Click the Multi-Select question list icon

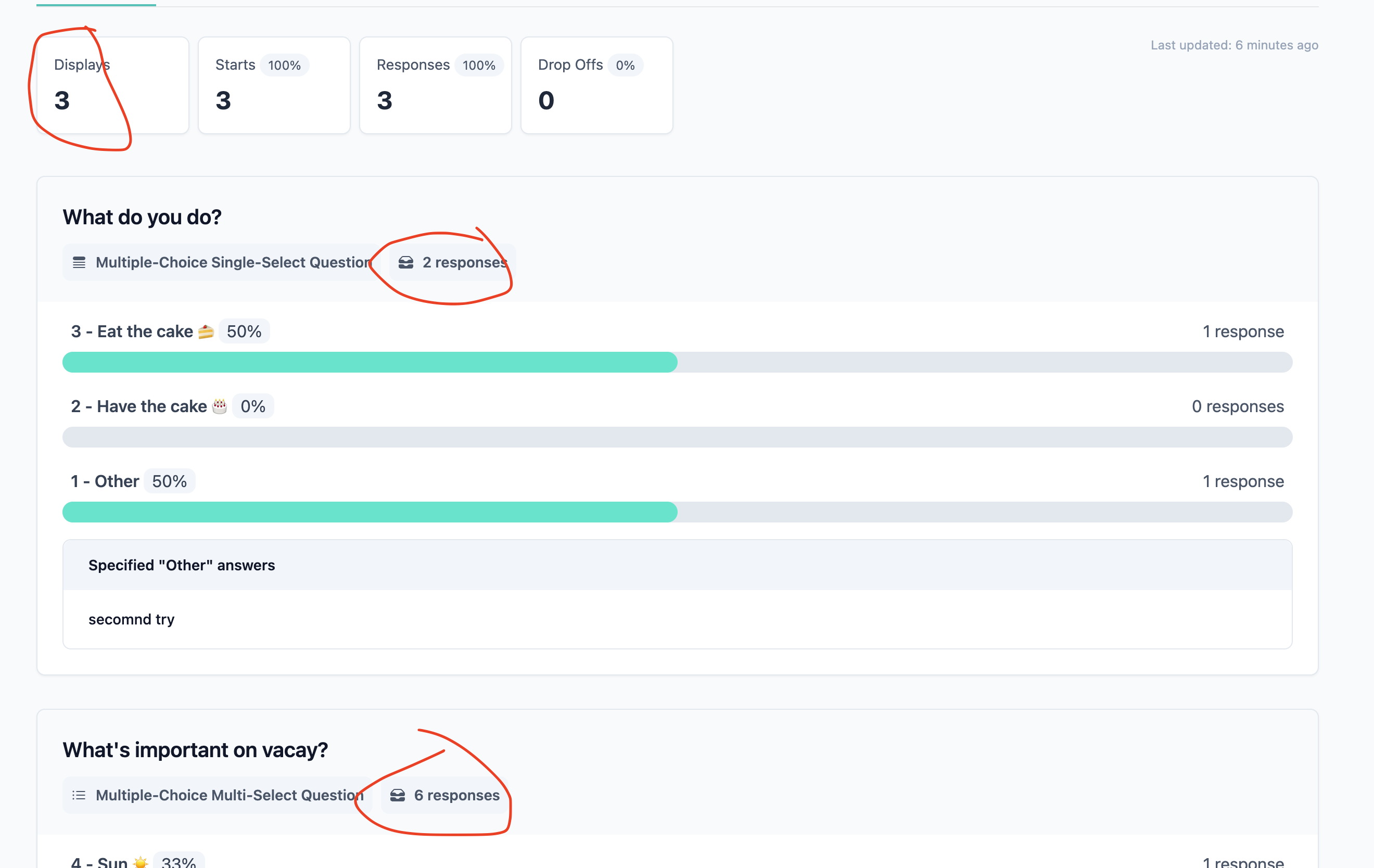click(x=78, y=795)
